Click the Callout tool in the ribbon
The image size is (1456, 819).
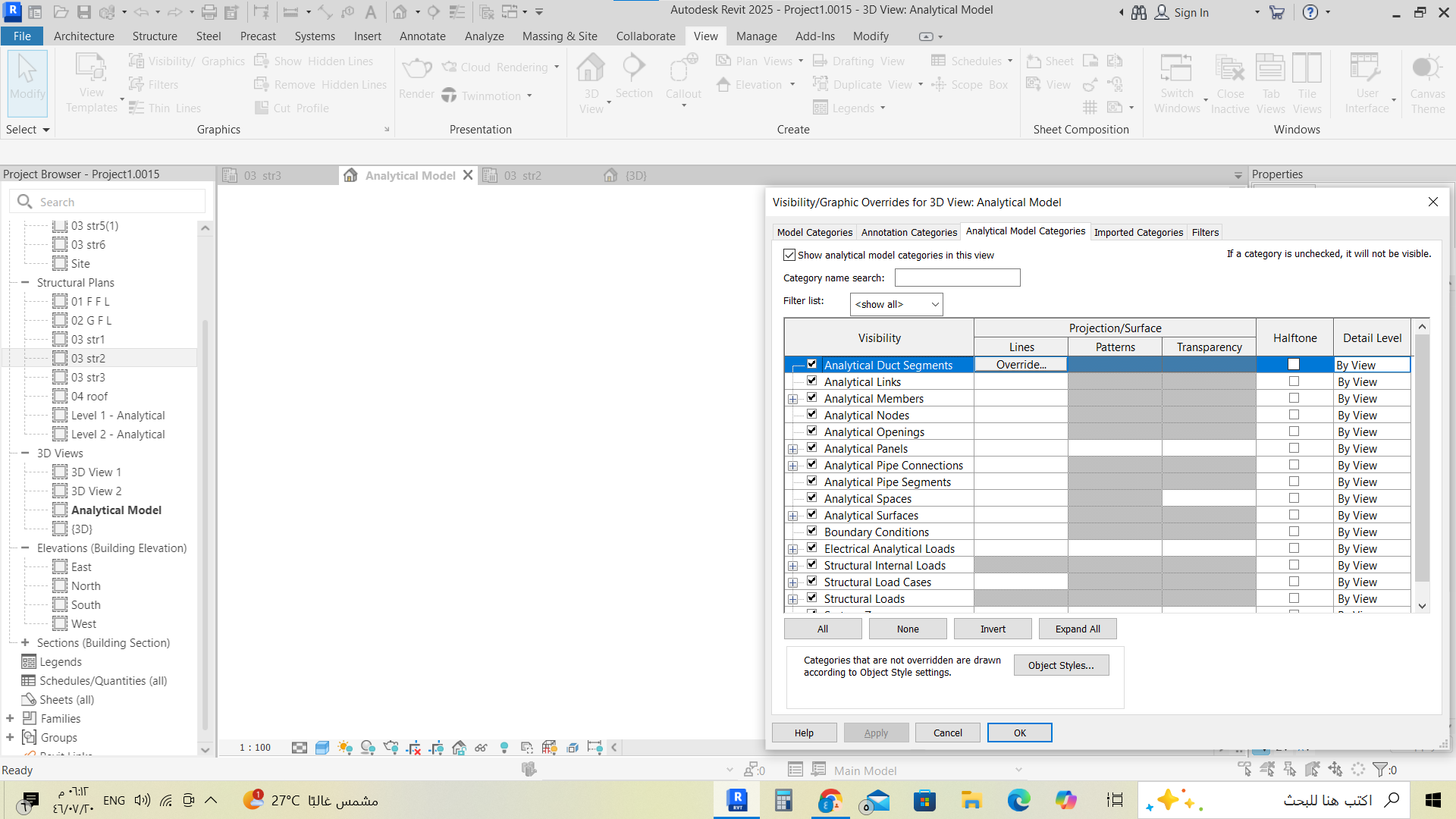pyautogui.click(x=683, y=79)
